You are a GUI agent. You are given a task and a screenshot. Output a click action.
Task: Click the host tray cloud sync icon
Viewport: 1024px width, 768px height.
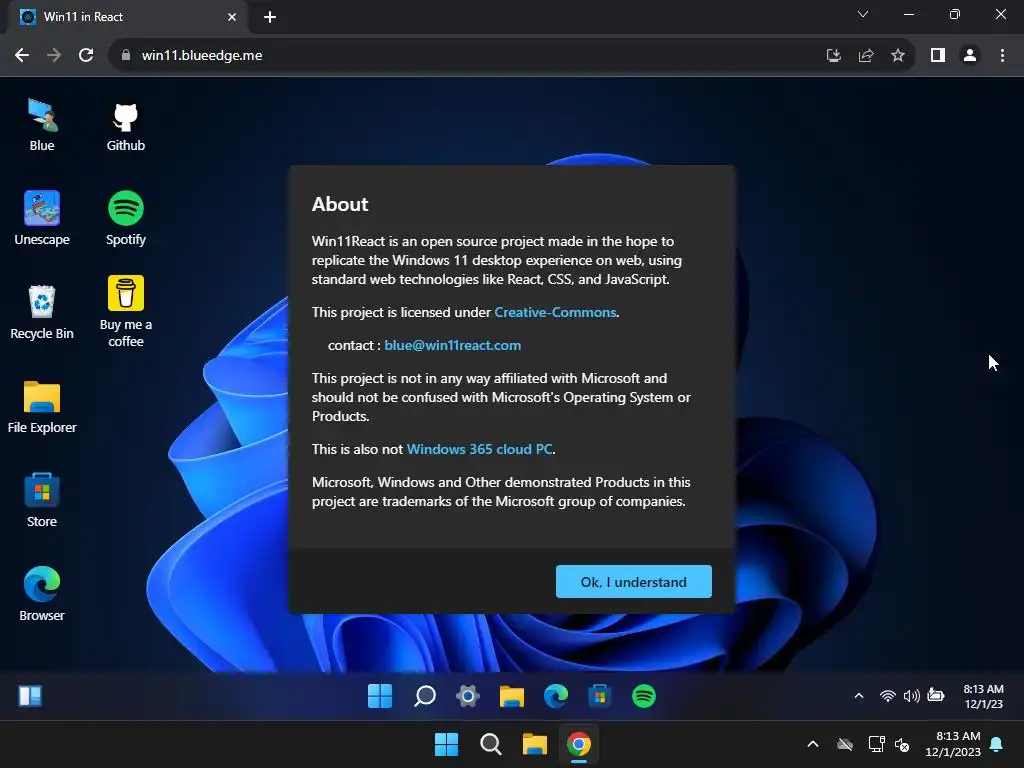[845, 744]
